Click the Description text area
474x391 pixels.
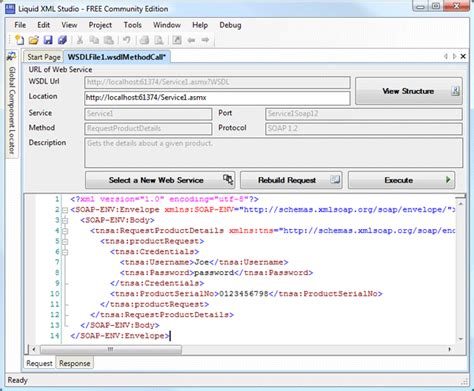[x=274, y=153]
